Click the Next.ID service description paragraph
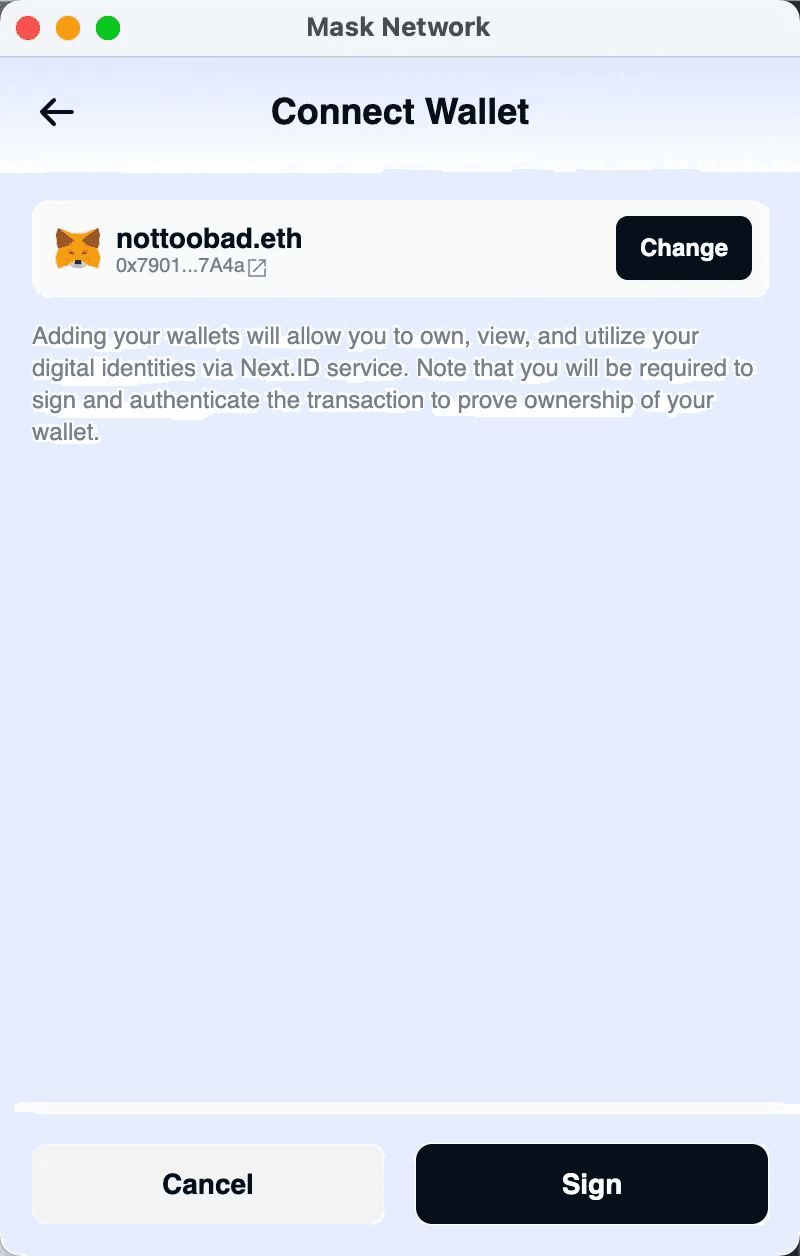Viewport: 800px width, 1256px height. 393,385
